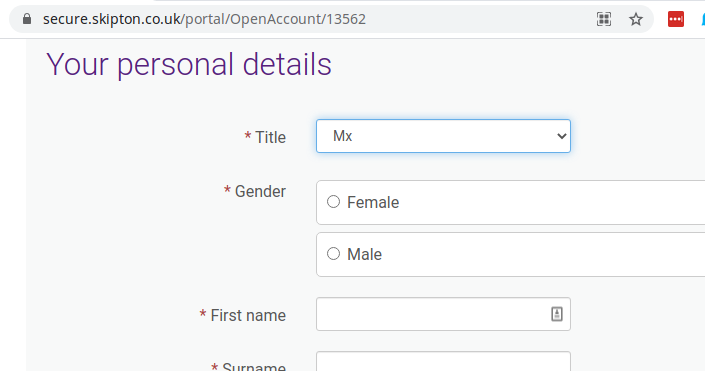Bookmark this page with the star icon
Image resolution: width=705 pixels, height=371 pixels.
[636, 19]
